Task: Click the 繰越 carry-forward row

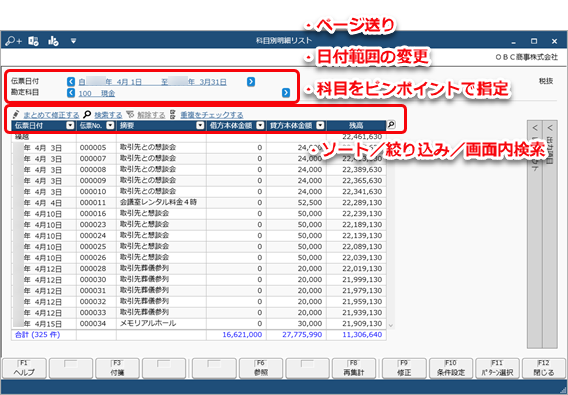Action: tap(199, 137)
